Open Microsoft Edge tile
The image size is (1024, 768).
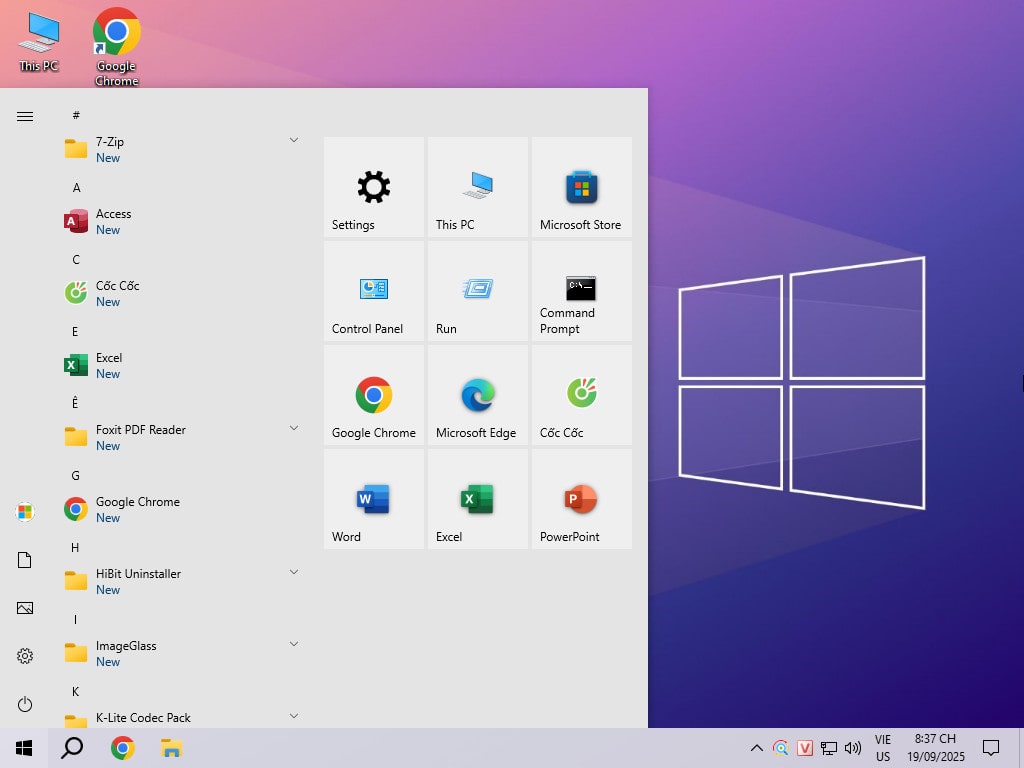point(477,394)
